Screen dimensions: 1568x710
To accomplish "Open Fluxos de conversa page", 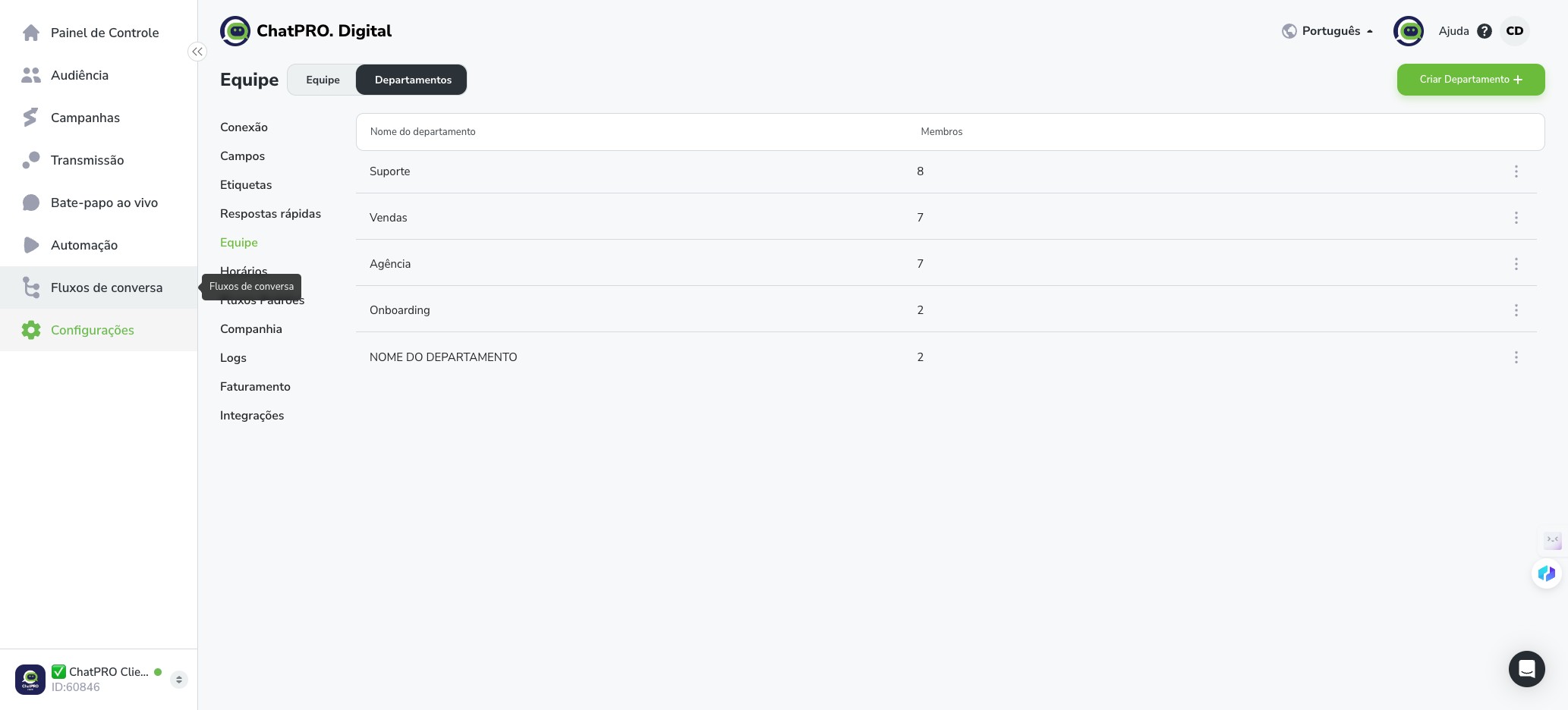I will click(x=106, y=287).
